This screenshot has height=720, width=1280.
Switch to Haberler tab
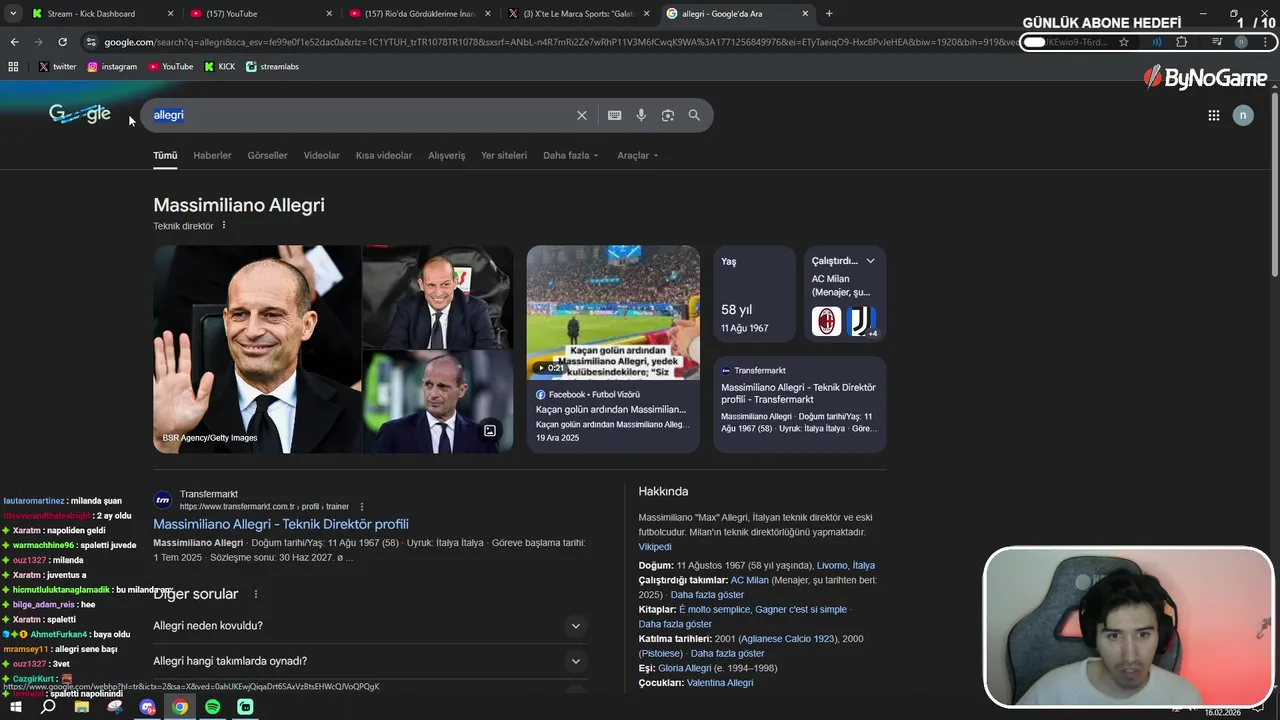pyautogui.click(x=212, y=156)
